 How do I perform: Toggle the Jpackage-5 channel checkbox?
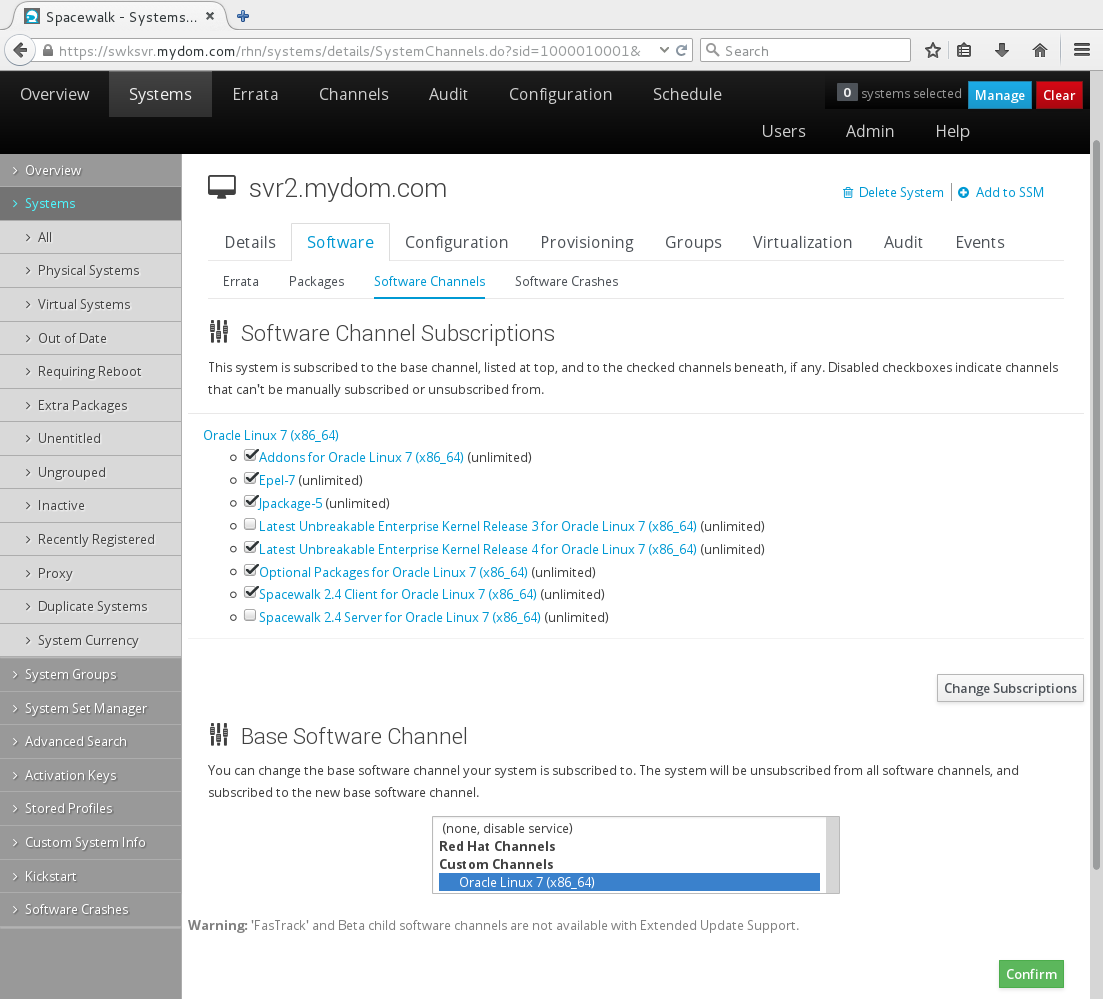click(x=250, y=502)
